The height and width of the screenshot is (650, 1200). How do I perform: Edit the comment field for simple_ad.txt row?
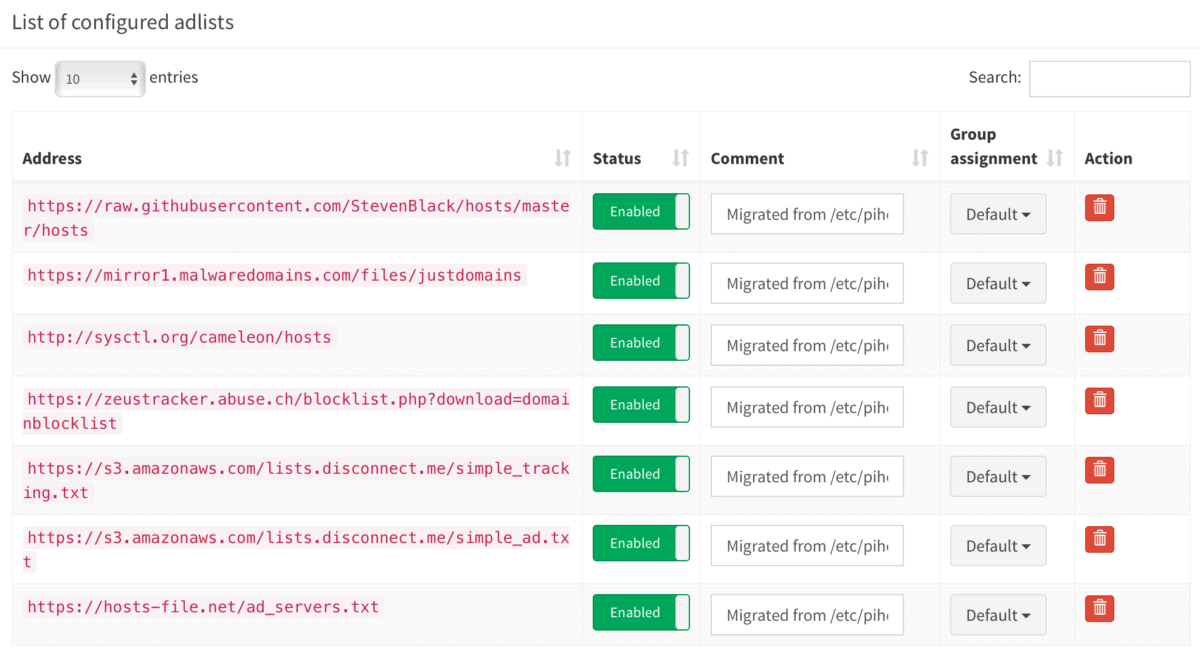pos(806,546)
